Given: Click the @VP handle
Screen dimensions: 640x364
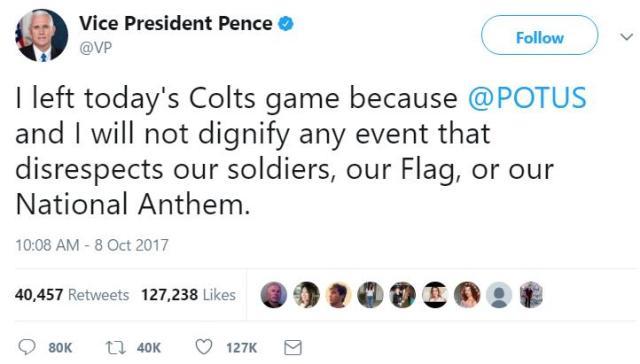Looking at the screenshot, I should tap(96, 48).
